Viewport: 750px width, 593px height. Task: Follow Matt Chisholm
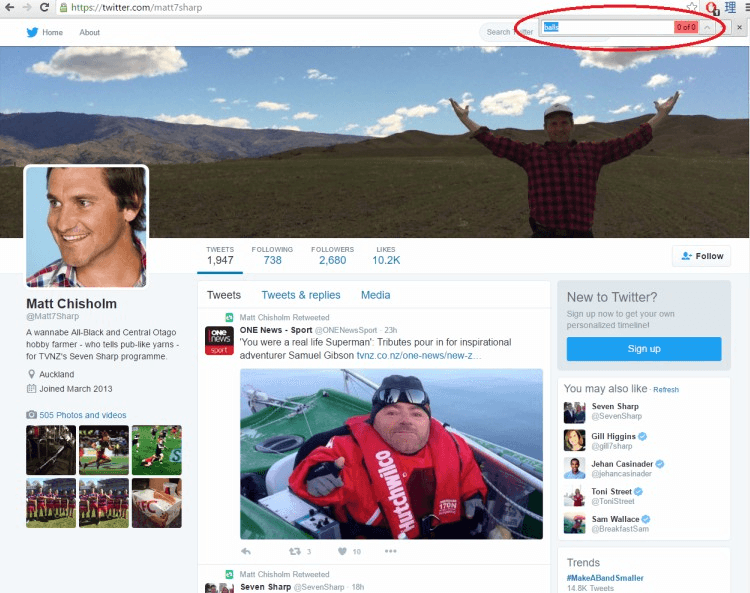(701, 256)
